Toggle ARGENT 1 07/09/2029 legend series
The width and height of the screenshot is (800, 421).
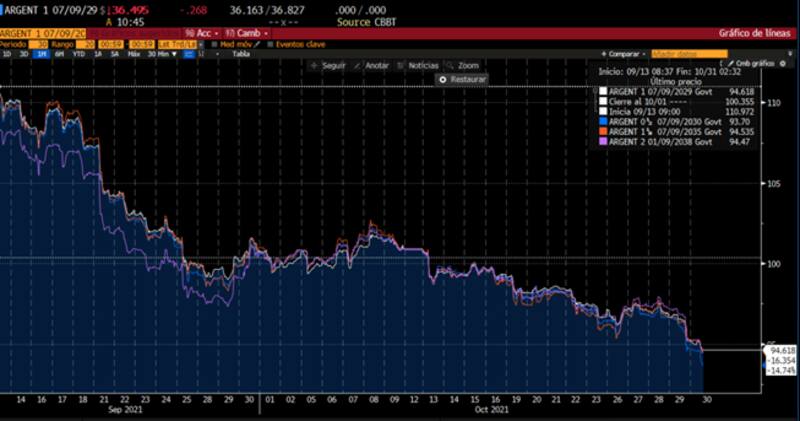coord(602,90)
